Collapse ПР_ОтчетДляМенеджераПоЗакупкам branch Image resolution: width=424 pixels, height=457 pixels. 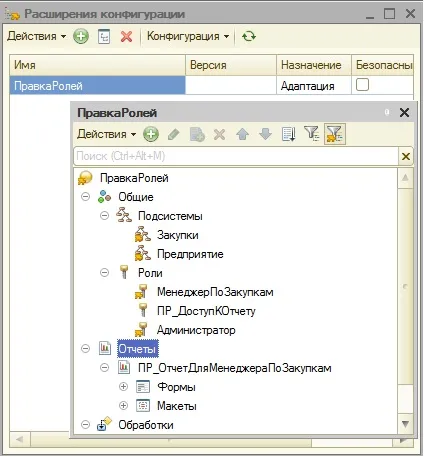click(x=104, y=368)
